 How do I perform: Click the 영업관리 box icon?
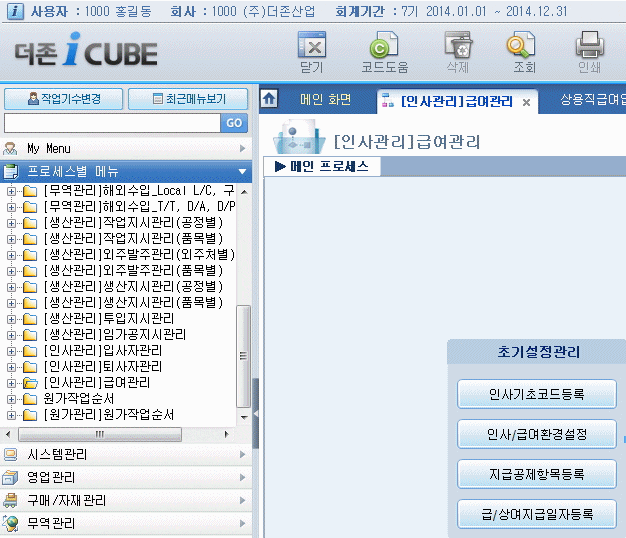point(10,477)
